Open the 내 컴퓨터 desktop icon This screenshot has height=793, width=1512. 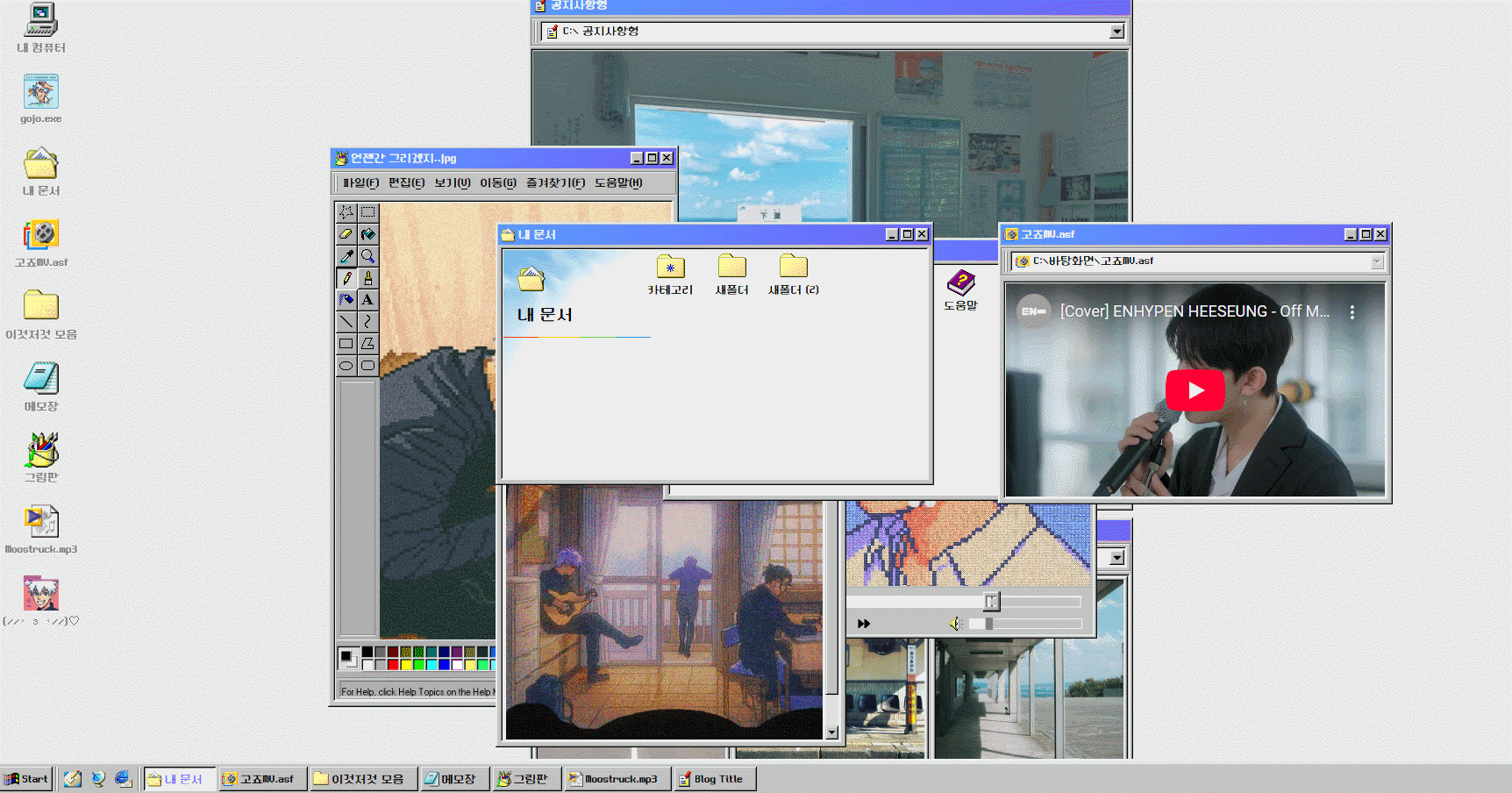point(41,28)
